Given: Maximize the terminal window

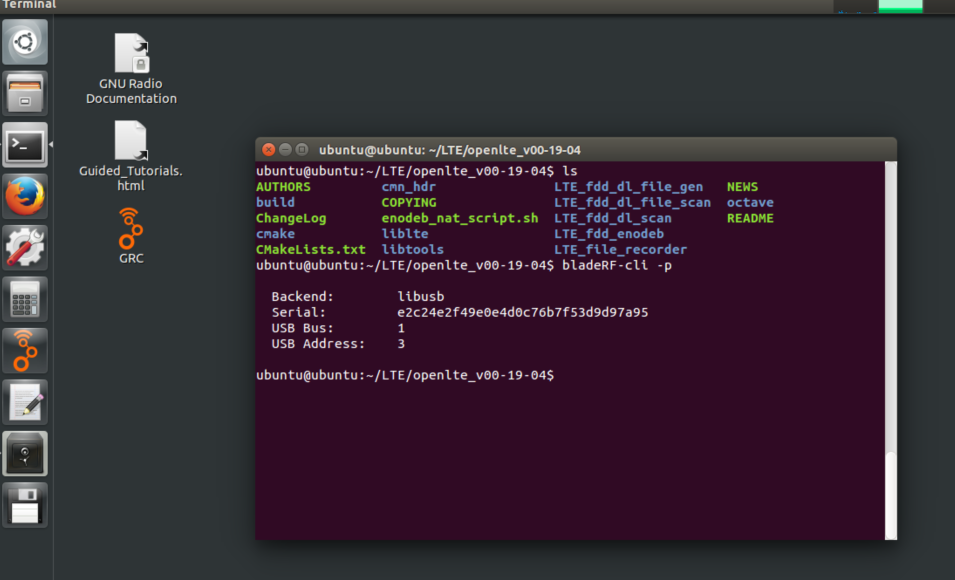Looking at the screenshot, I should point(301,150).
